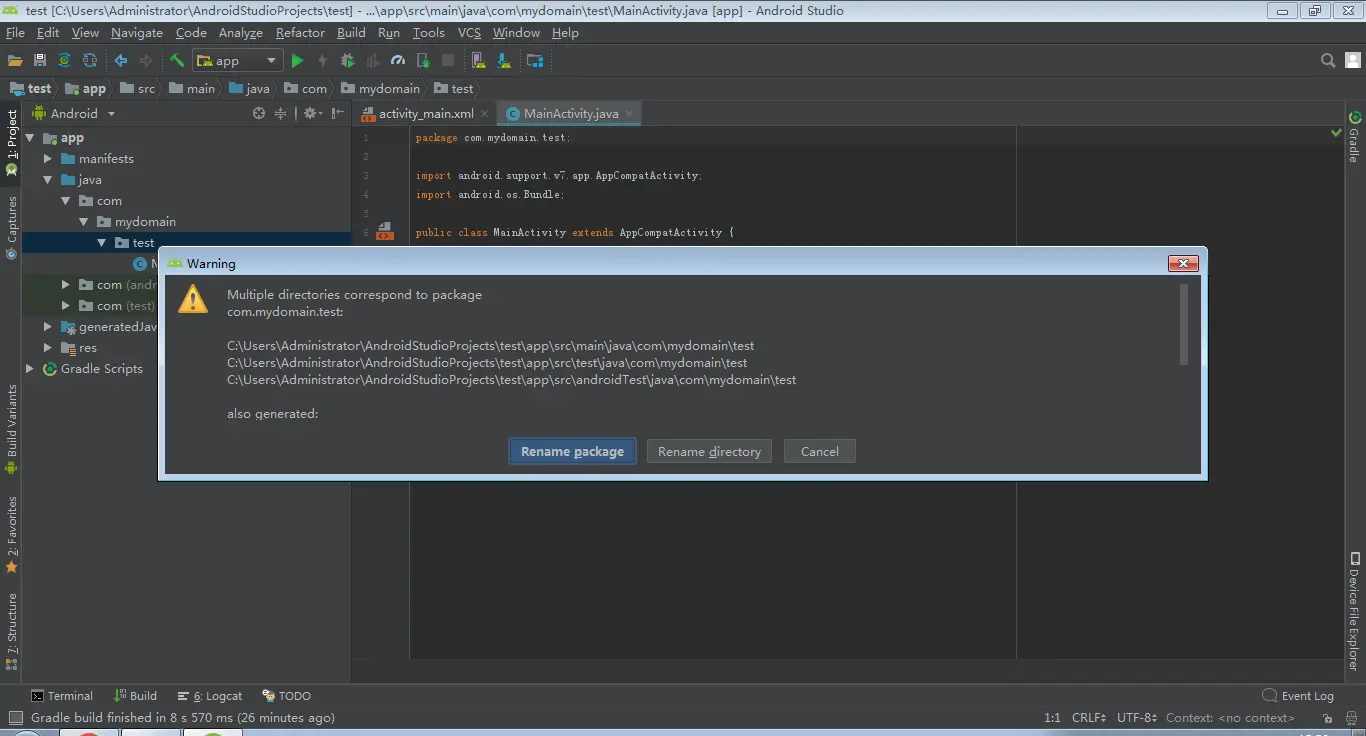The image size is (1366, 736).
Task: Run app with the green play icon
Action: point(297,61)
